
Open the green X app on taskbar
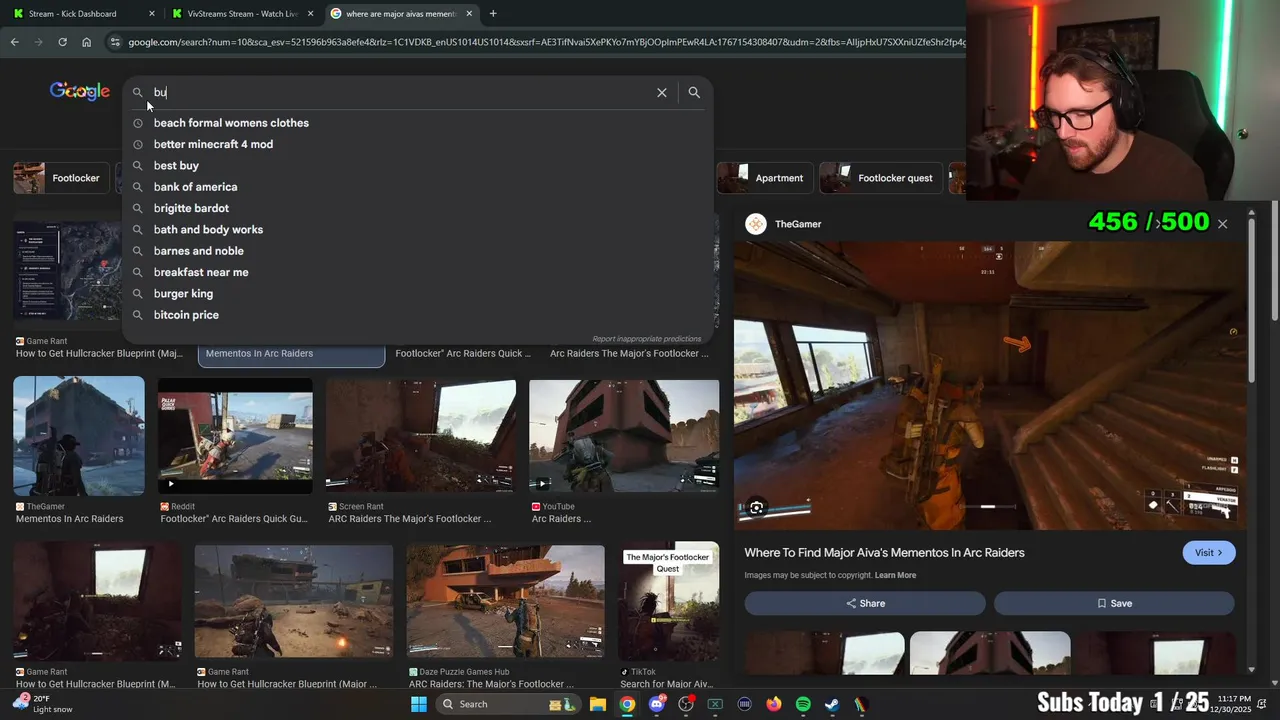[x=715, y=704]
